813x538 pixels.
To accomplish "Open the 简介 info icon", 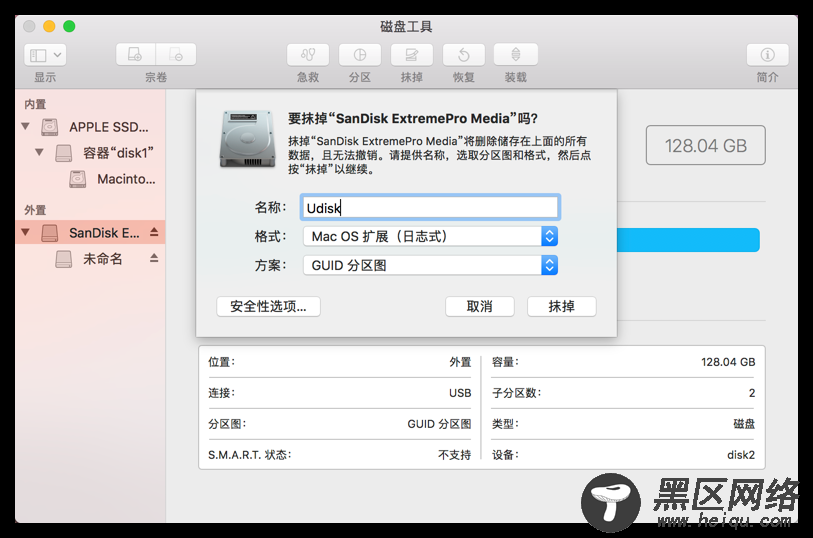I will 767,54.
